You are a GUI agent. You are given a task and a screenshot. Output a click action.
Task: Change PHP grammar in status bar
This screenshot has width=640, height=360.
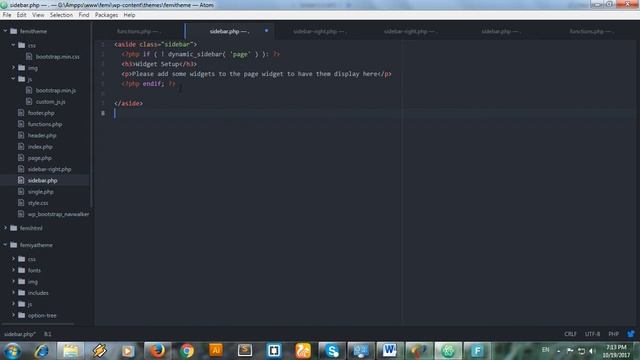(613, 334)
